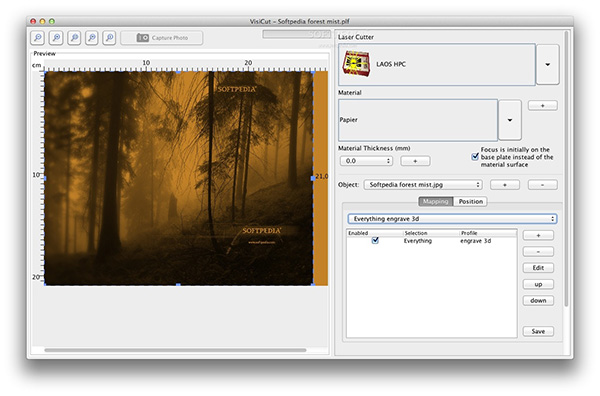Select the forest mist image in preview
Screen dimensions: 600x396
pos(179,178)
